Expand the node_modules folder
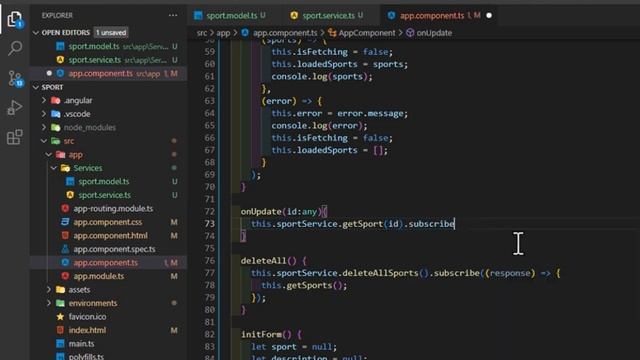Screen dimensions: 640x360 coord(89,127)
